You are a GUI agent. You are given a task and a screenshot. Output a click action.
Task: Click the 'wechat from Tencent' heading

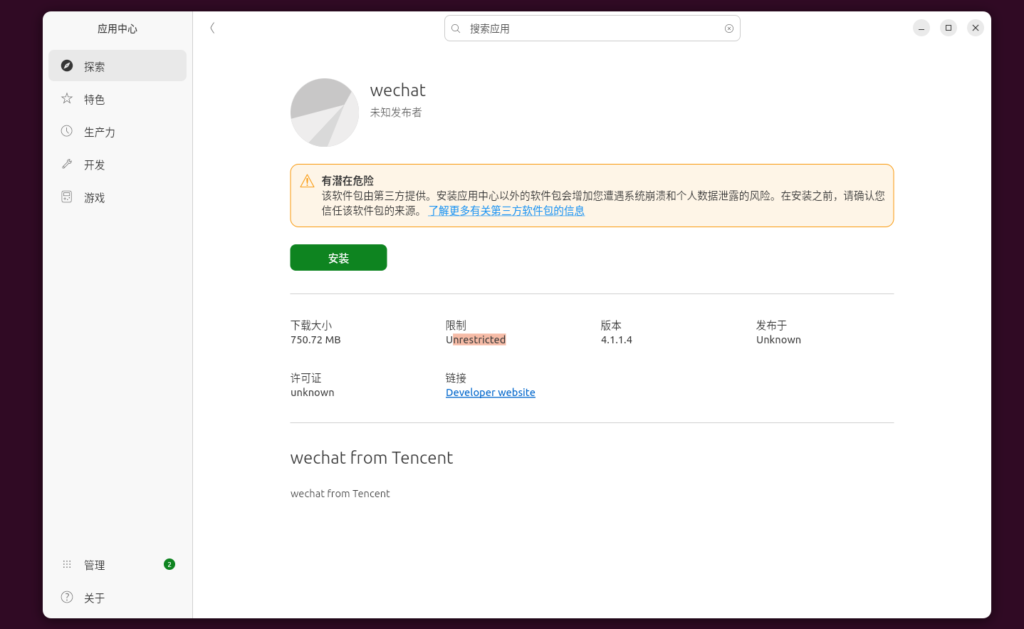click(372, 457)
